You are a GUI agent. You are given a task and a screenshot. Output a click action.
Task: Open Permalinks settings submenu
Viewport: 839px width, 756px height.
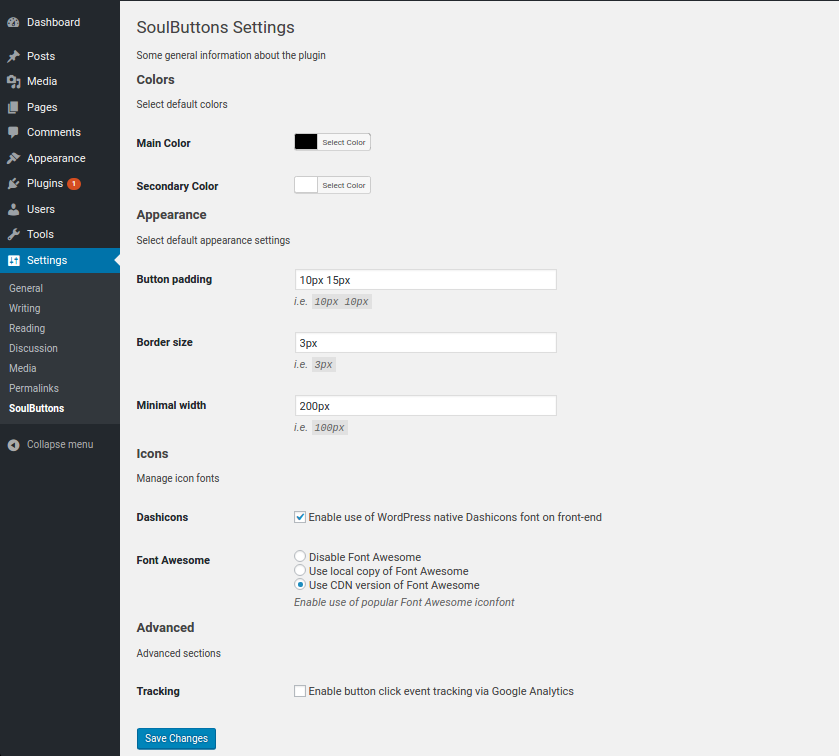coord(34,388)
